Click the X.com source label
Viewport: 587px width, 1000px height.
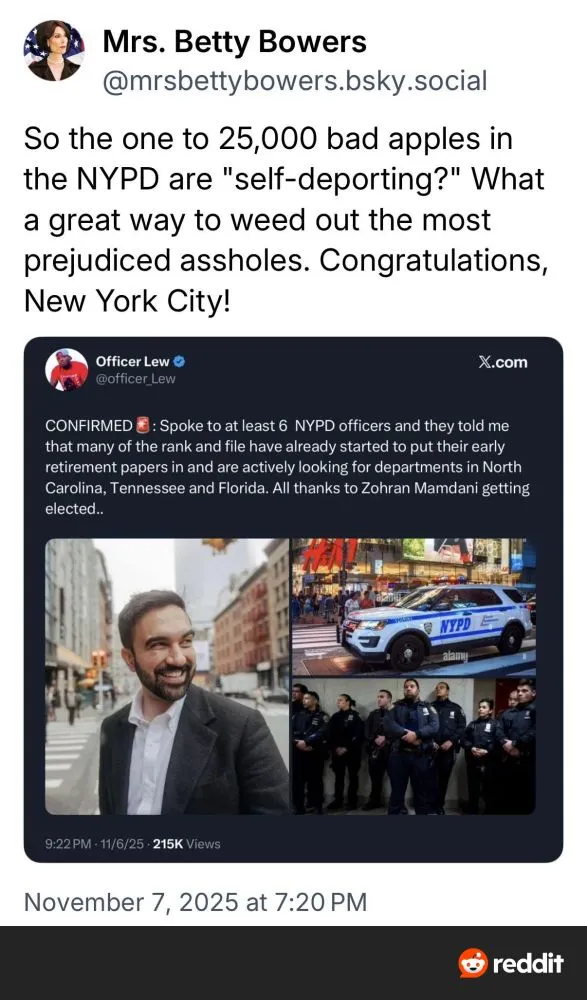pos(503,362)
